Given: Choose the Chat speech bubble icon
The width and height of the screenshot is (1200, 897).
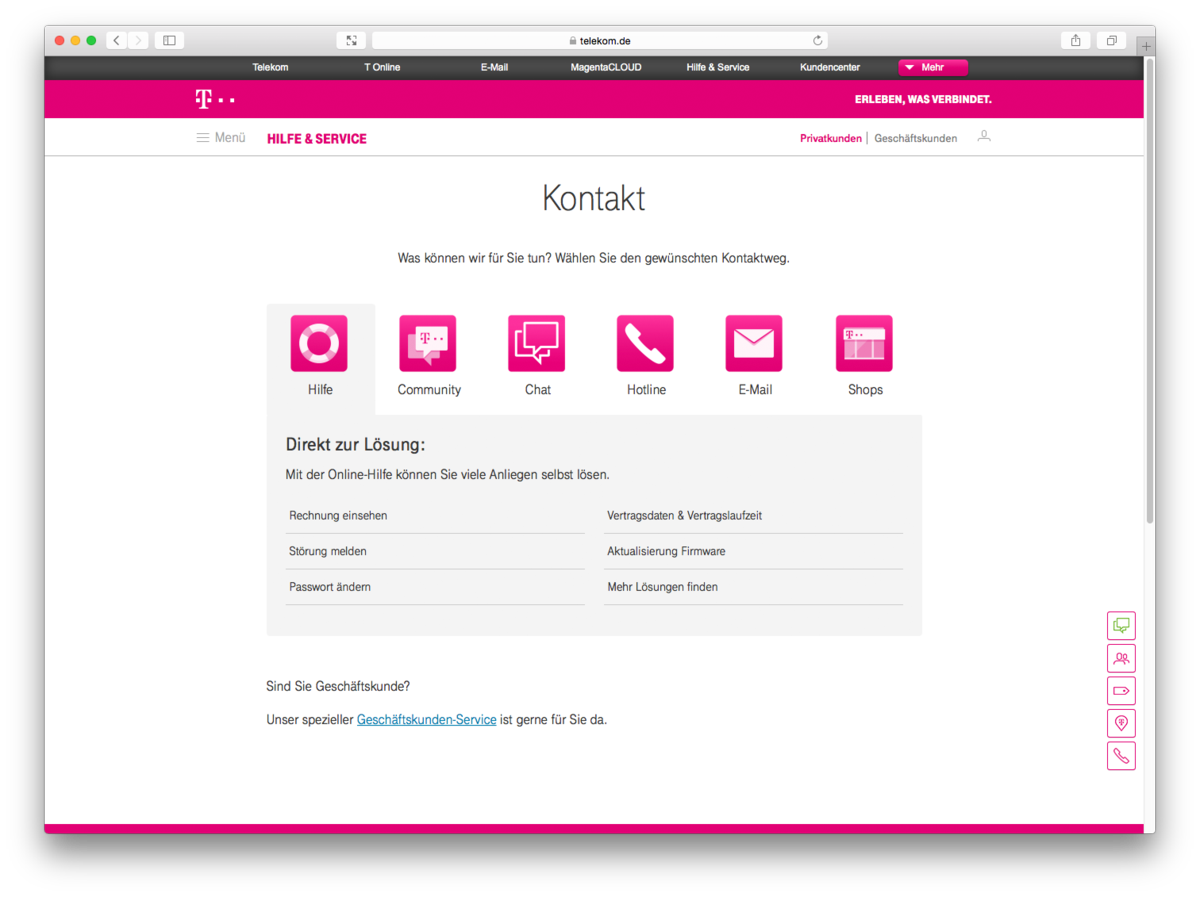Looking at the screenshot, I should (x=537, y=343).
